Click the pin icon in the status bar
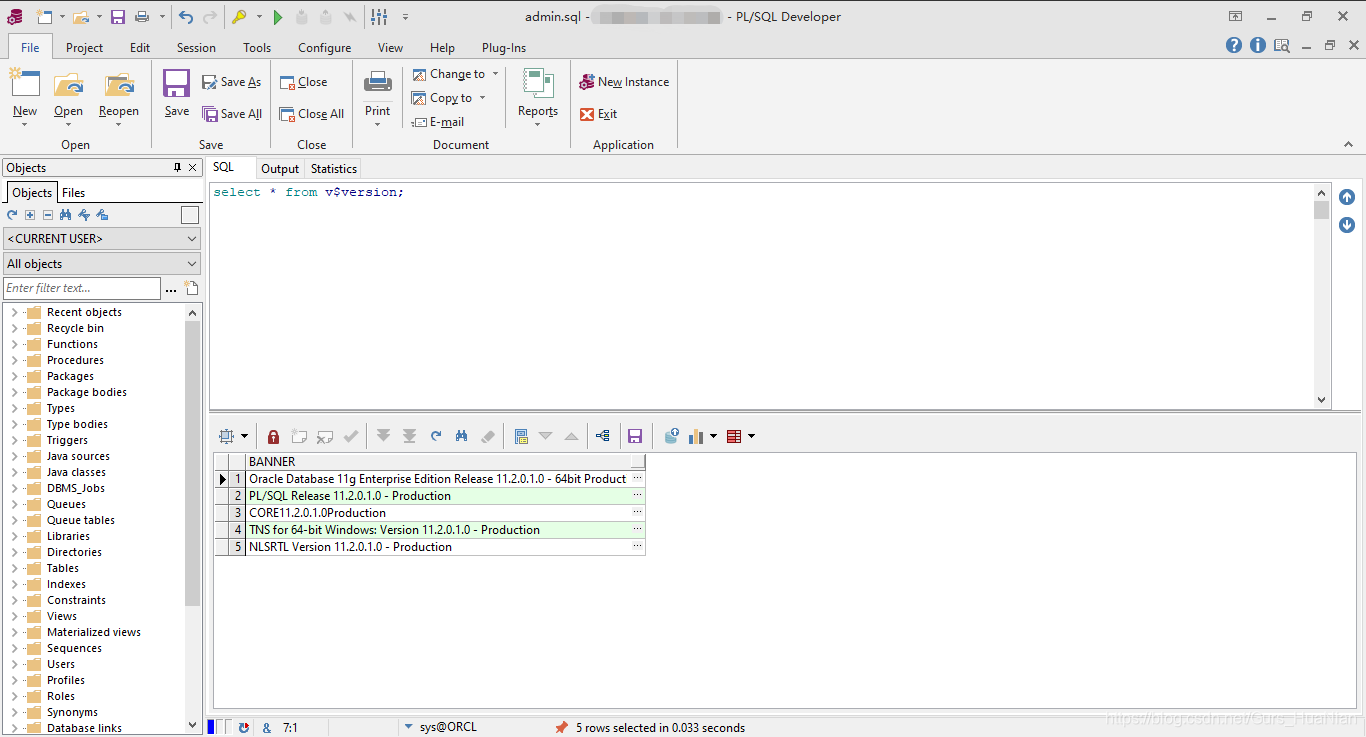 (562, 728)
